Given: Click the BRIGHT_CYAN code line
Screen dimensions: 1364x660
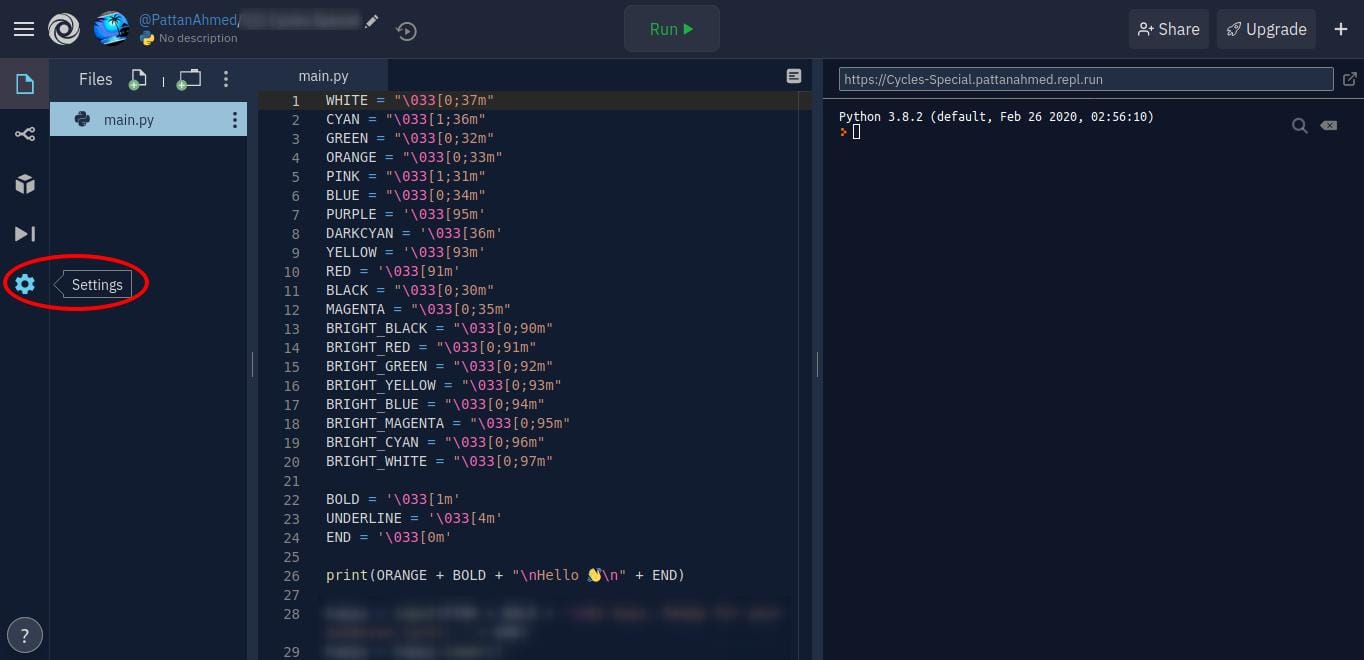Looking at the screenshot, I should [x=435, y=443].
